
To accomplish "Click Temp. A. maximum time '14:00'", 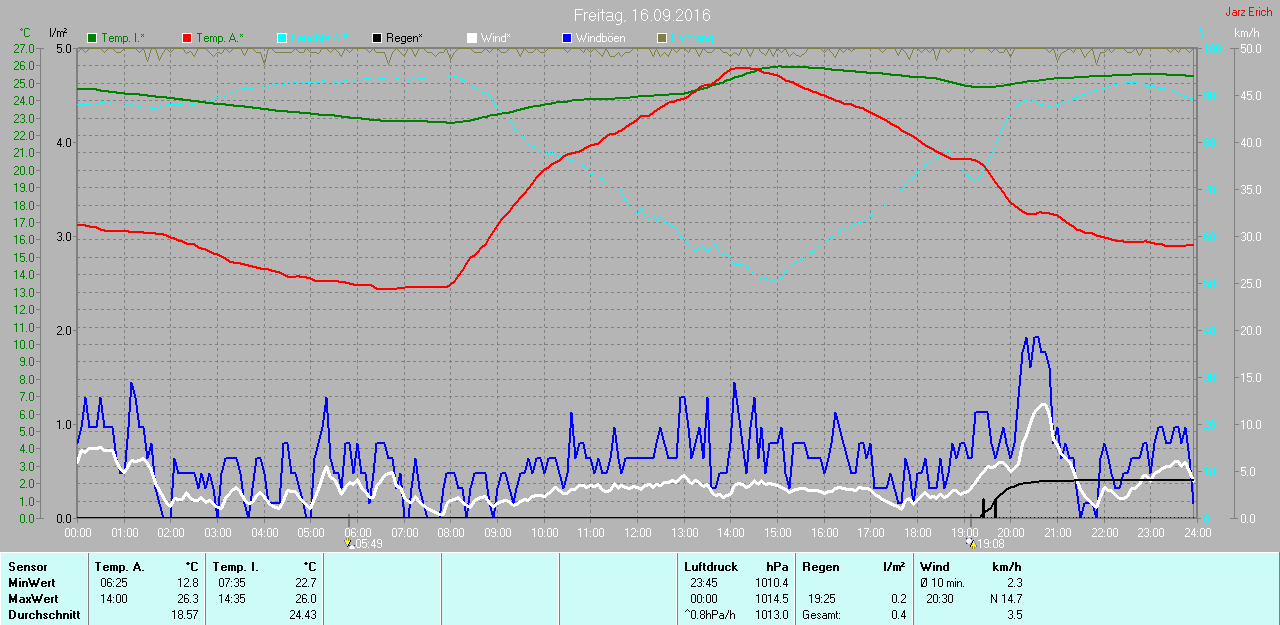I will [112, 599].
